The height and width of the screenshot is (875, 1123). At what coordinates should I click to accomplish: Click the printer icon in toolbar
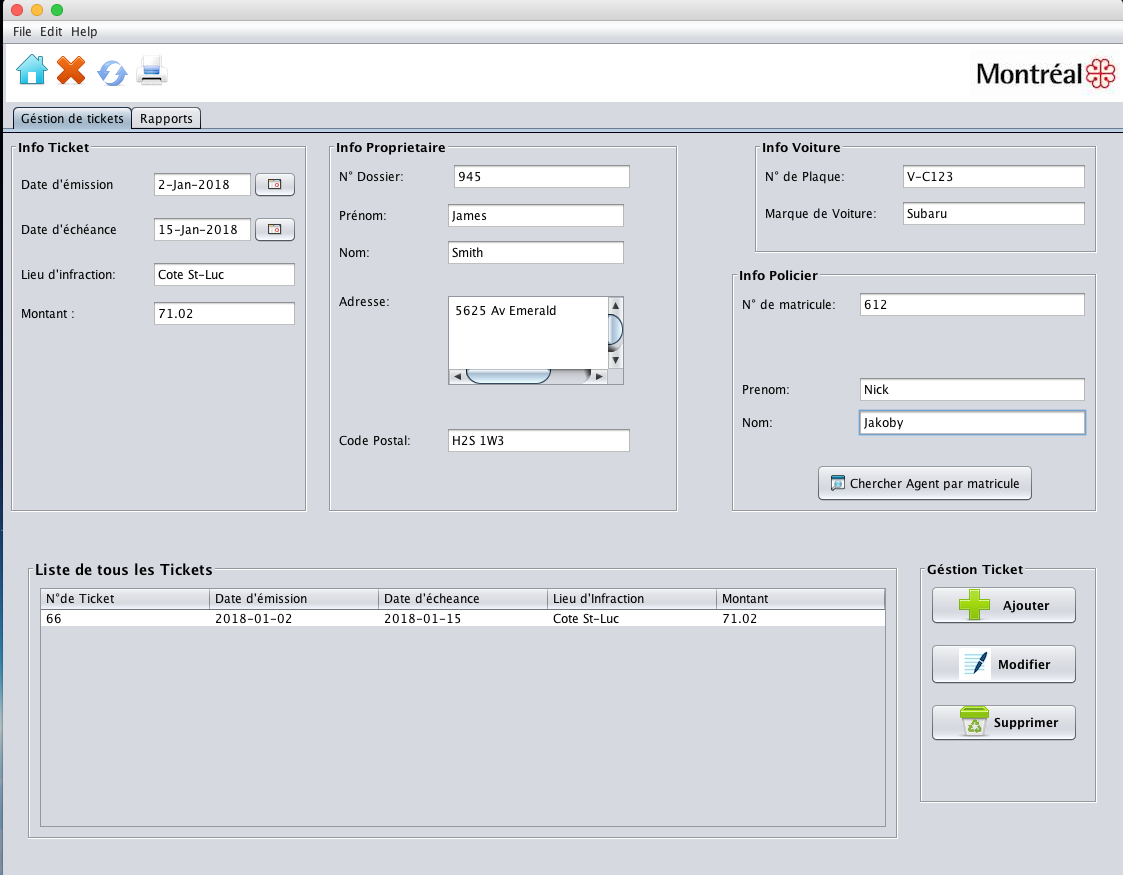click(152, 70)
